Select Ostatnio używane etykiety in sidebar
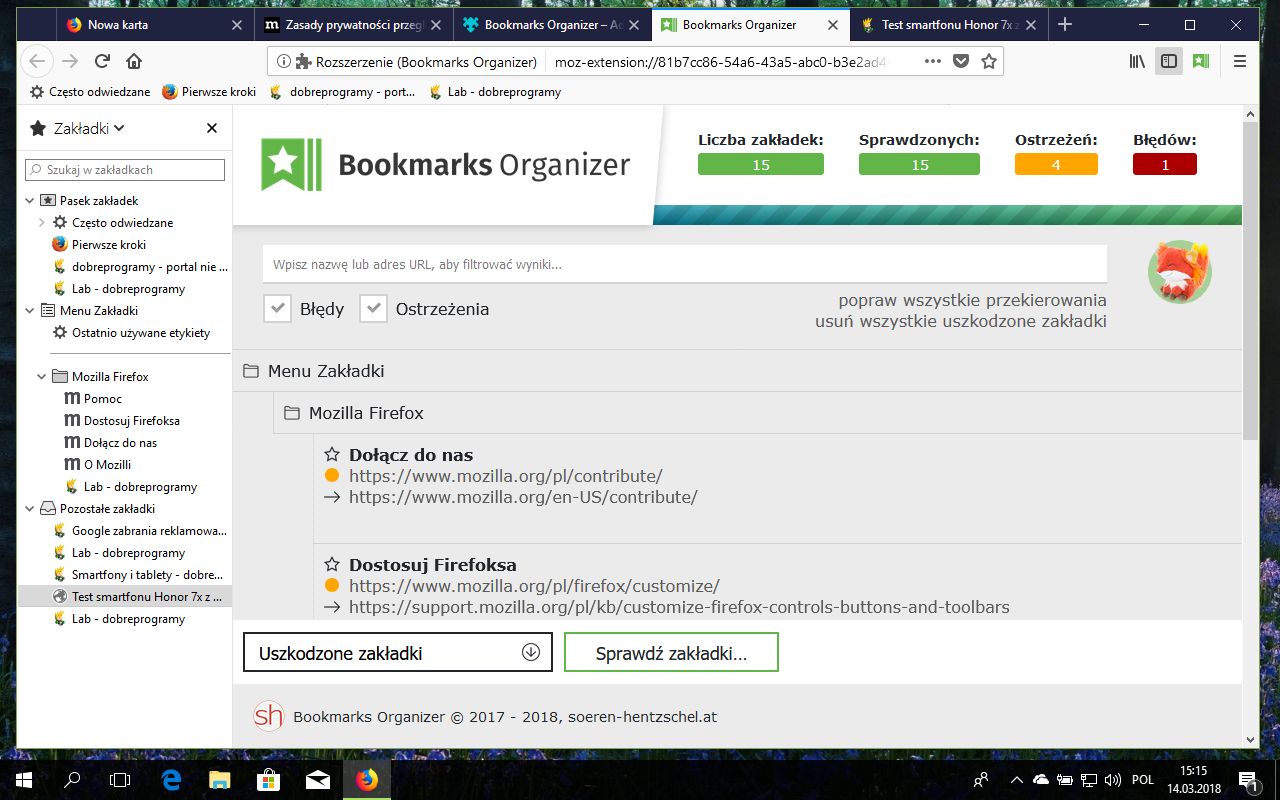1280x800 pixels. click(141, 333)
